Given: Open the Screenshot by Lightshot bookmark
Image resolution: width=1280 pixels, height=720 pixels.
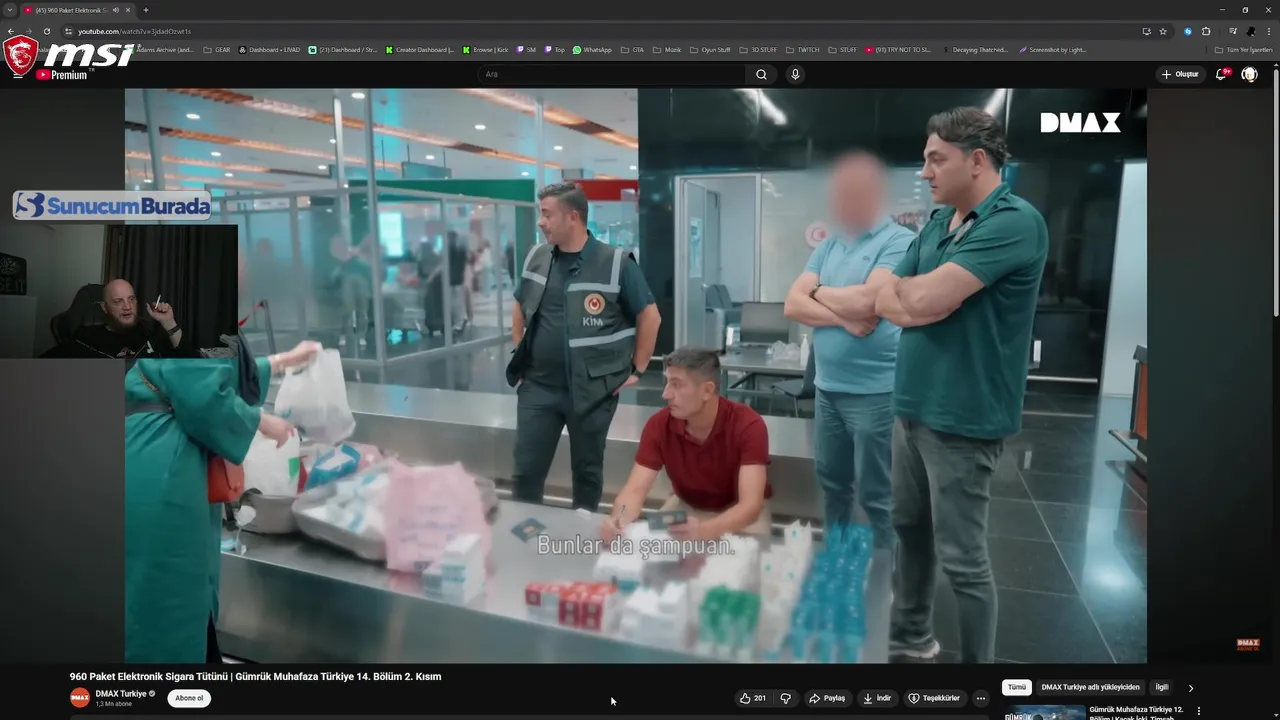Looking at the screenshot, I should 1052,49.
